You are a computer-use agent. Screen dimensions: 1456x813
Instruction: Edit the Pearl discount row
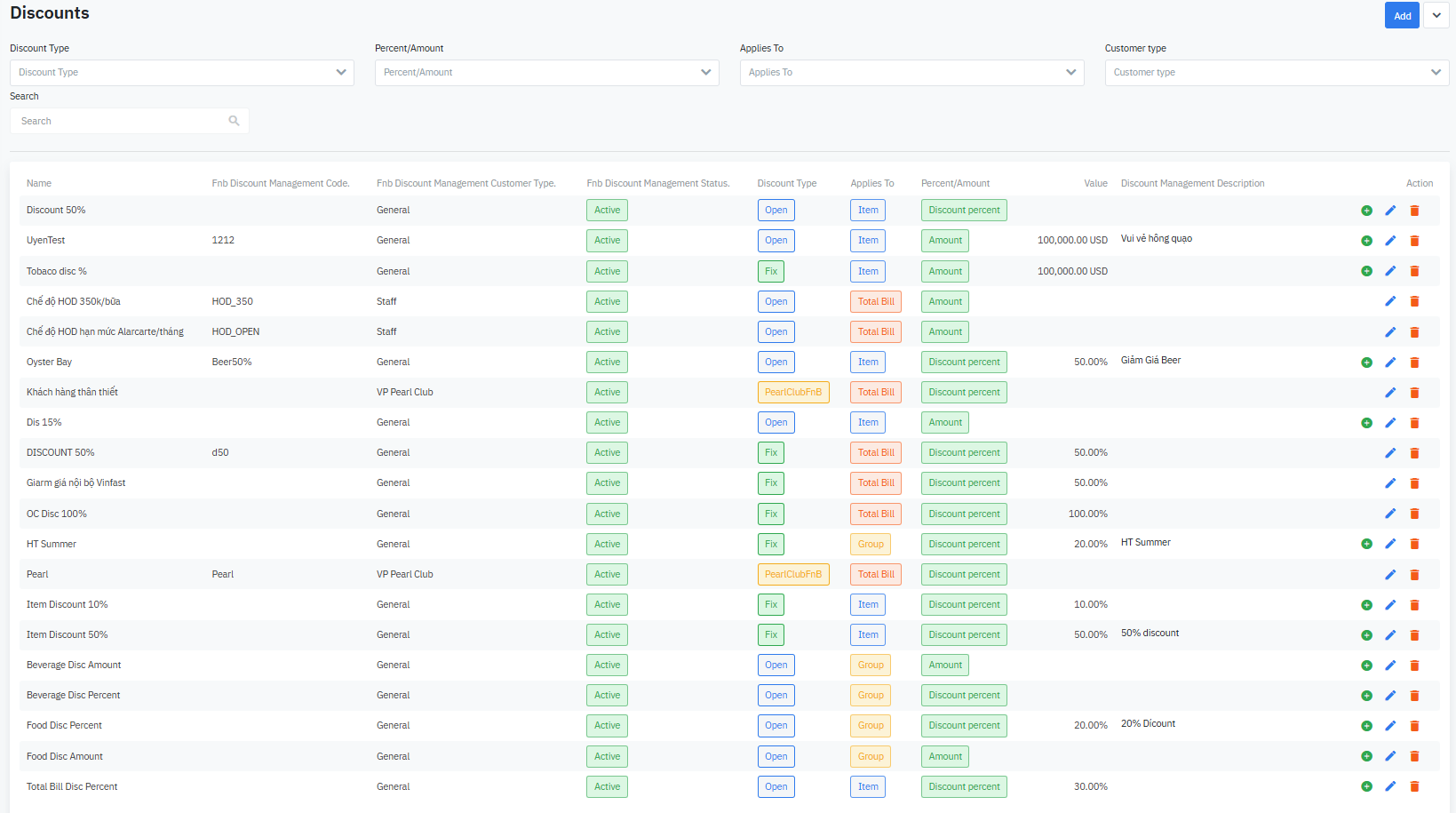pyautogui.click(x=1390, y=575)
